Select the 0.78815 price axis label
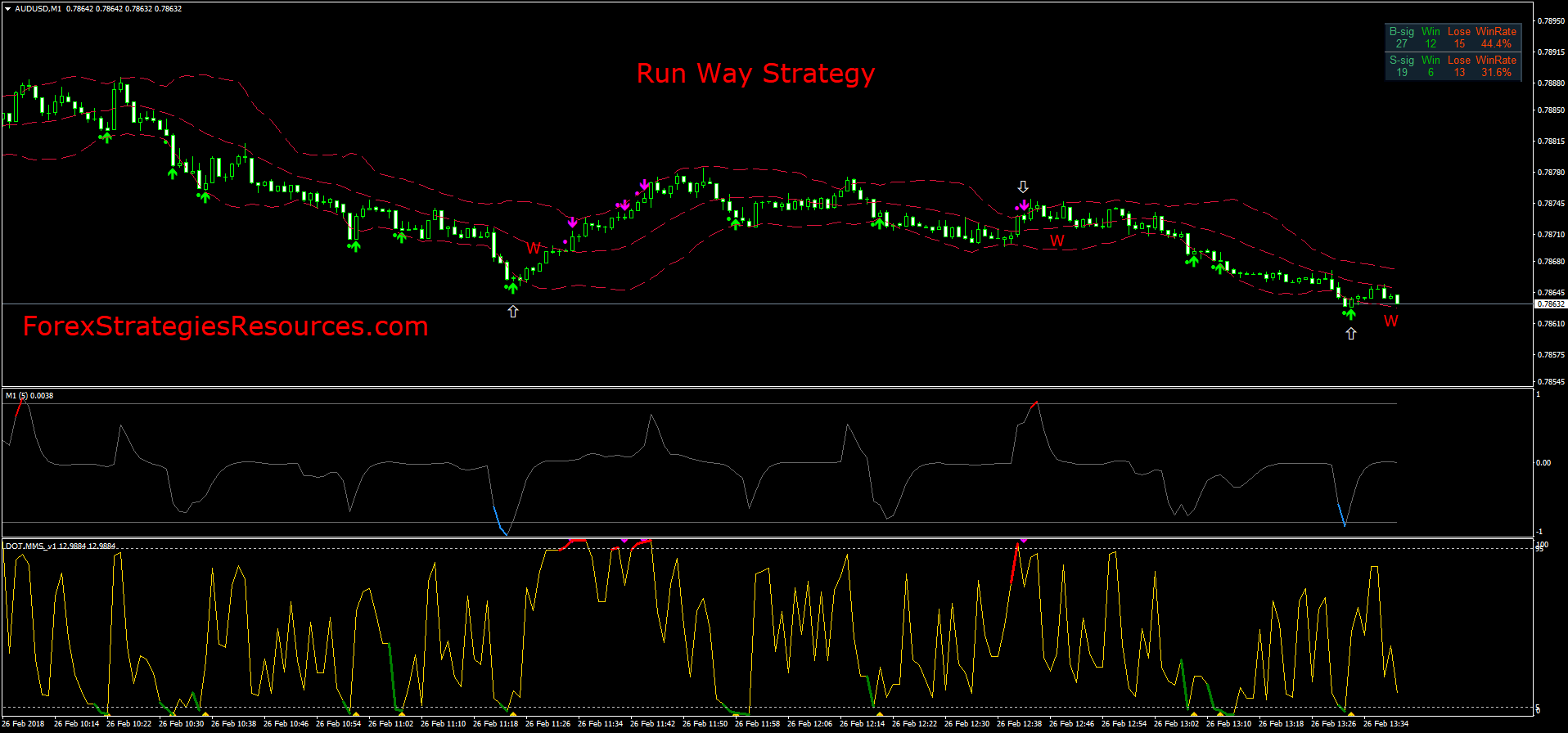1568x733 pixels. point(1551,142)
